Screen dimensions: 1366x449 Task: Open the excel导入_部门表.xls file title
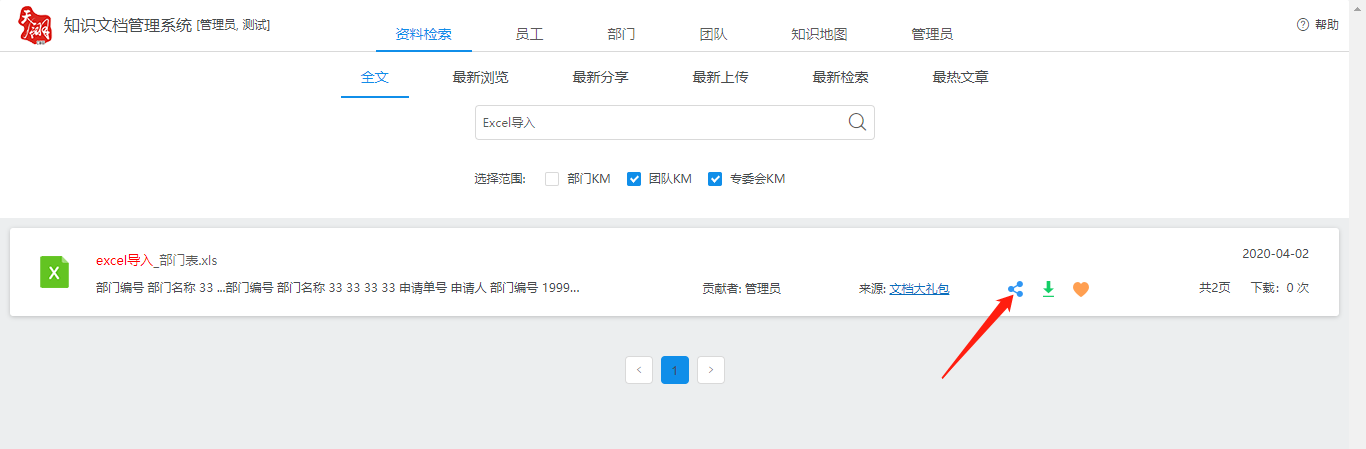point(156,260)
